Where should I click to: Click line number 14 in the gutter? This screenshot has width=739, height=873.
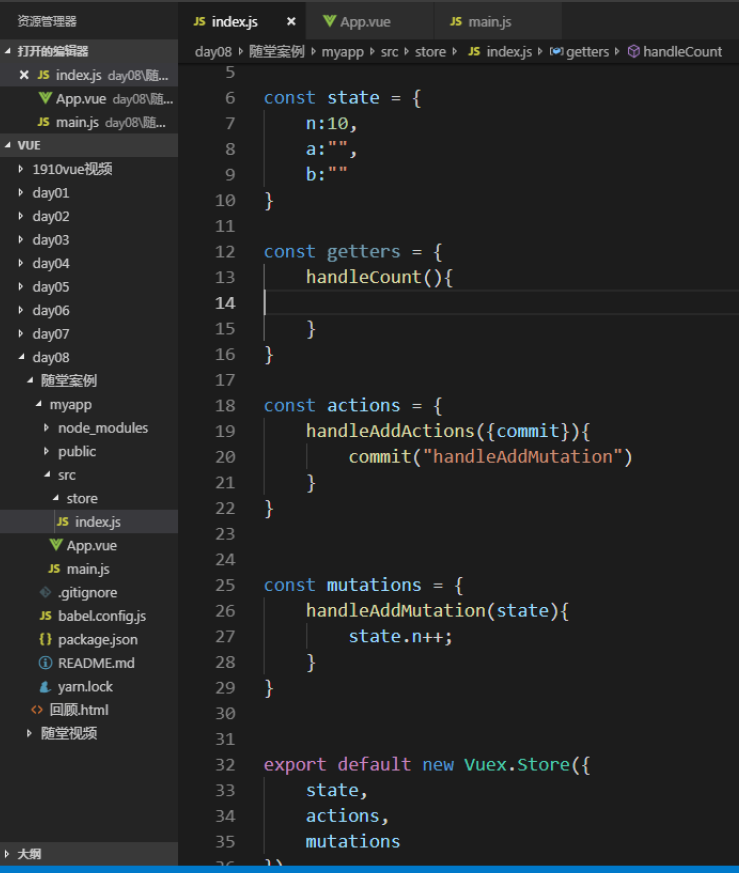pos(225,303)
